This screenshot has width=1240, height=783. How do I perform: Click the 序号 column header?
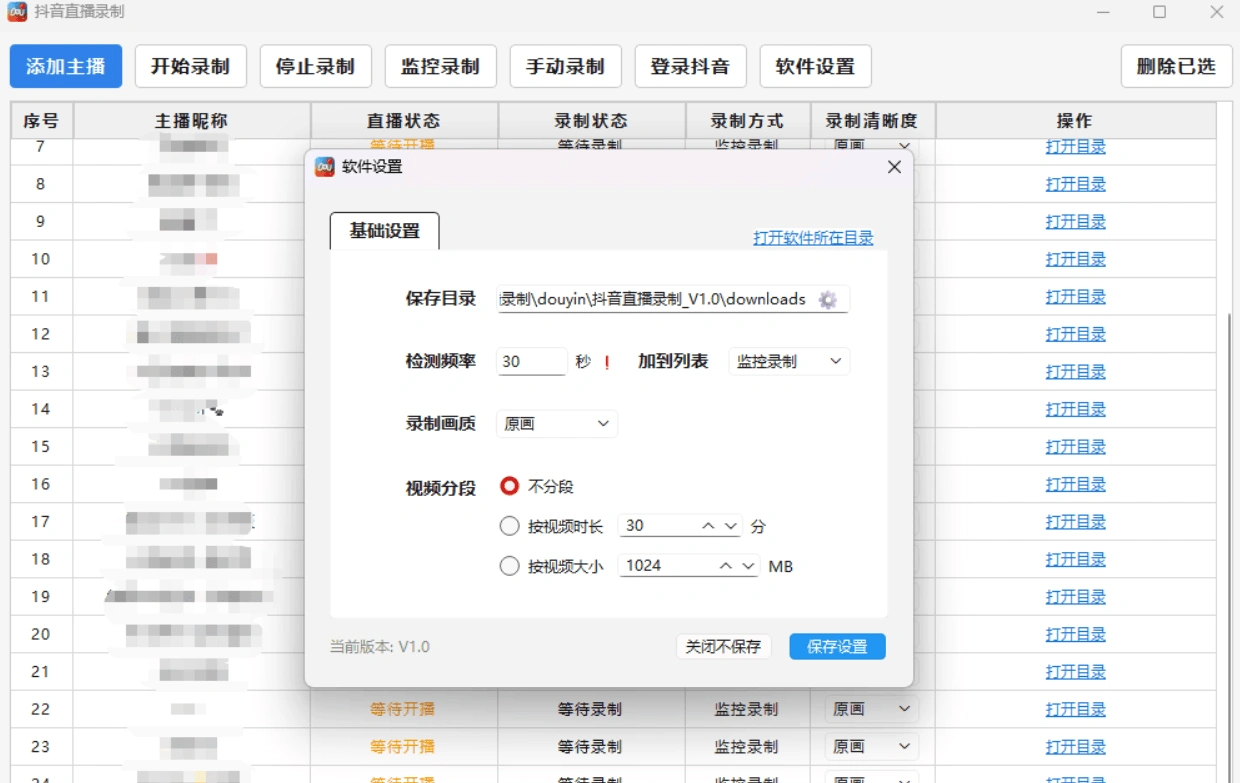pos(41,121)
